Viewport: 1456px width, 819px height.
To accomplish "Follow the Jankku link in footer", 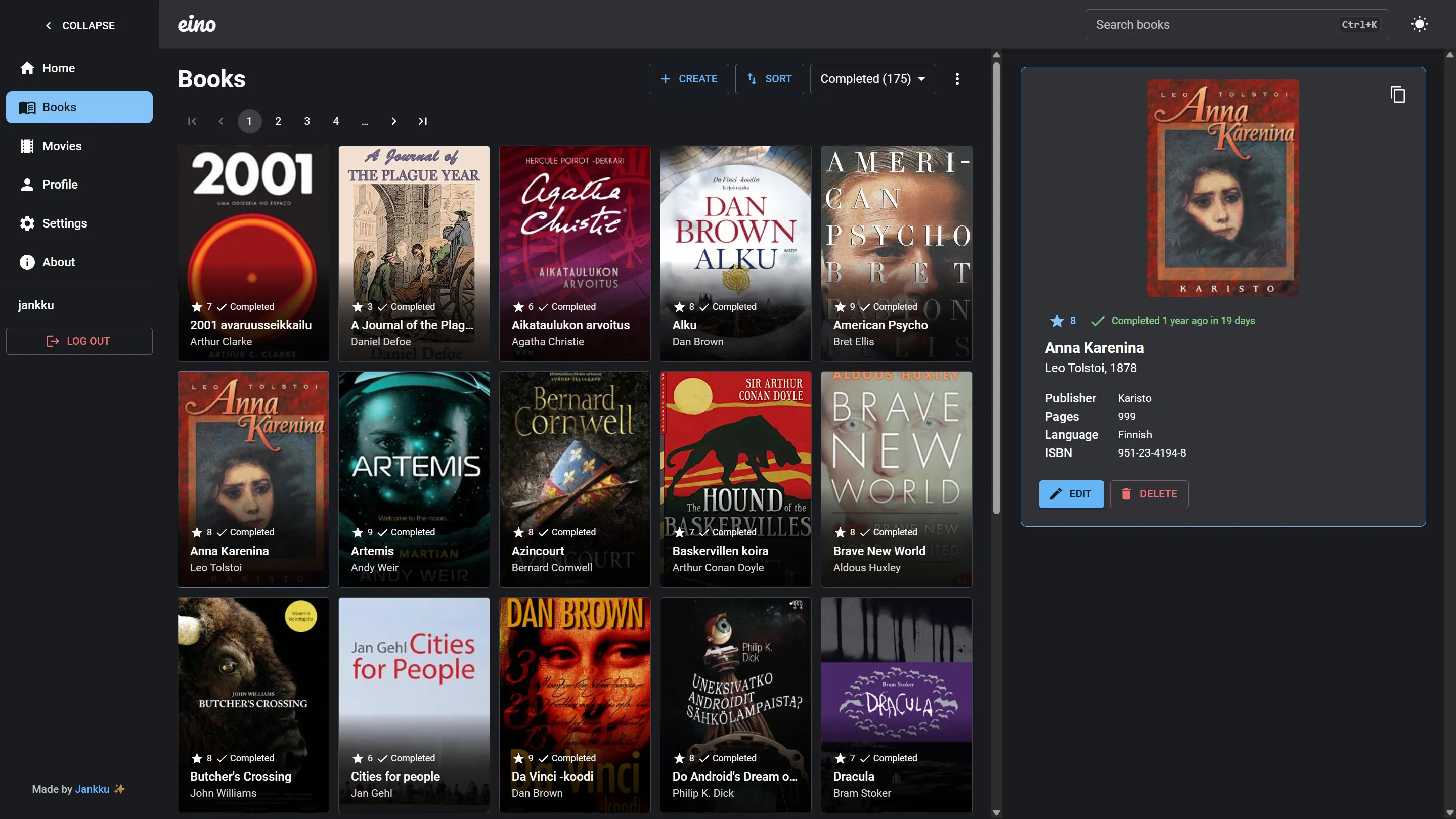I will [92, 789].
